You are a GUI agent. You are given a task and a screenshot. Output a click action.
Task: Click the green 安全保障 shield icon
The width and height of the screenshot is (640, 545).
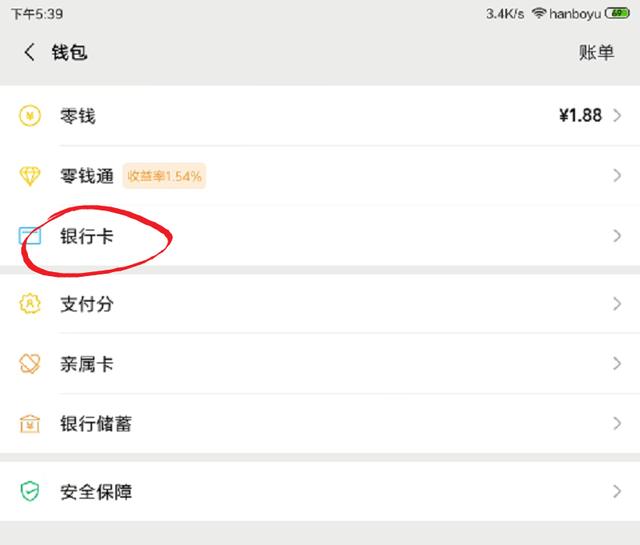point(30,491)
